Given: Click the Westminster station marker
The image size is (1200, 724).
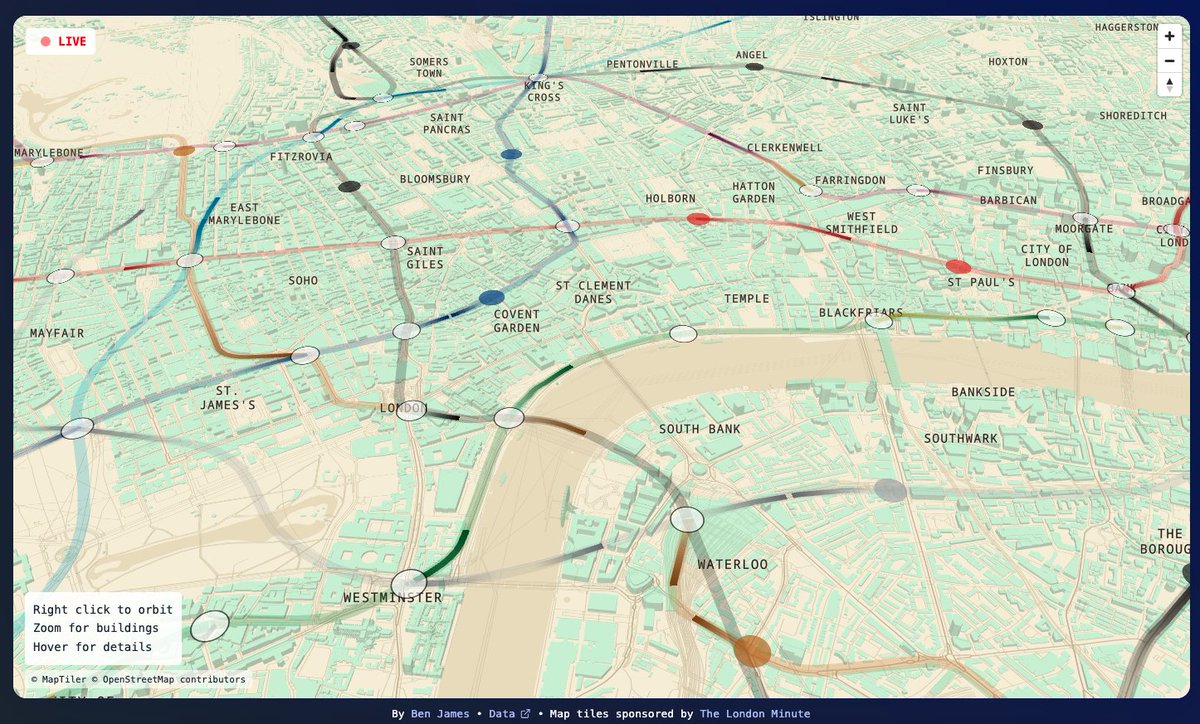Looking at the screenshot, I should click(409, 583).
